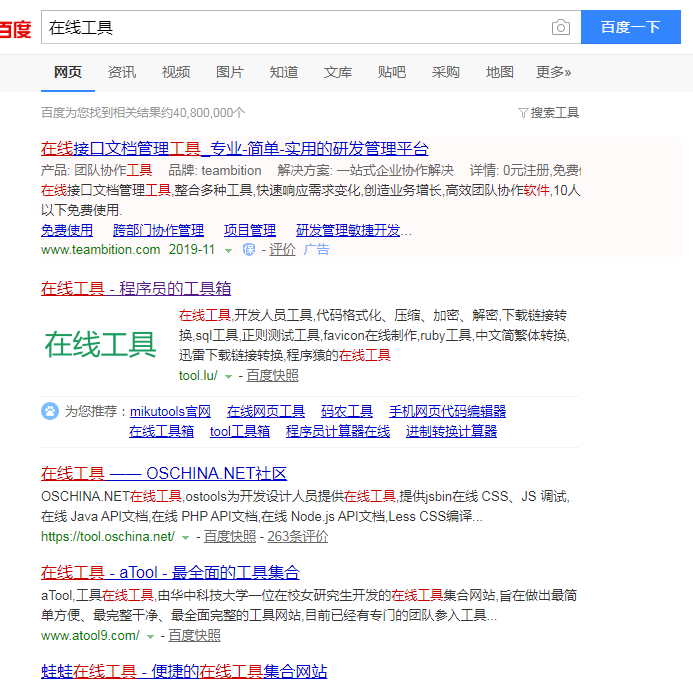Open recommended link 码农工具
Screen dimensions: 693x689
[347, 411]
